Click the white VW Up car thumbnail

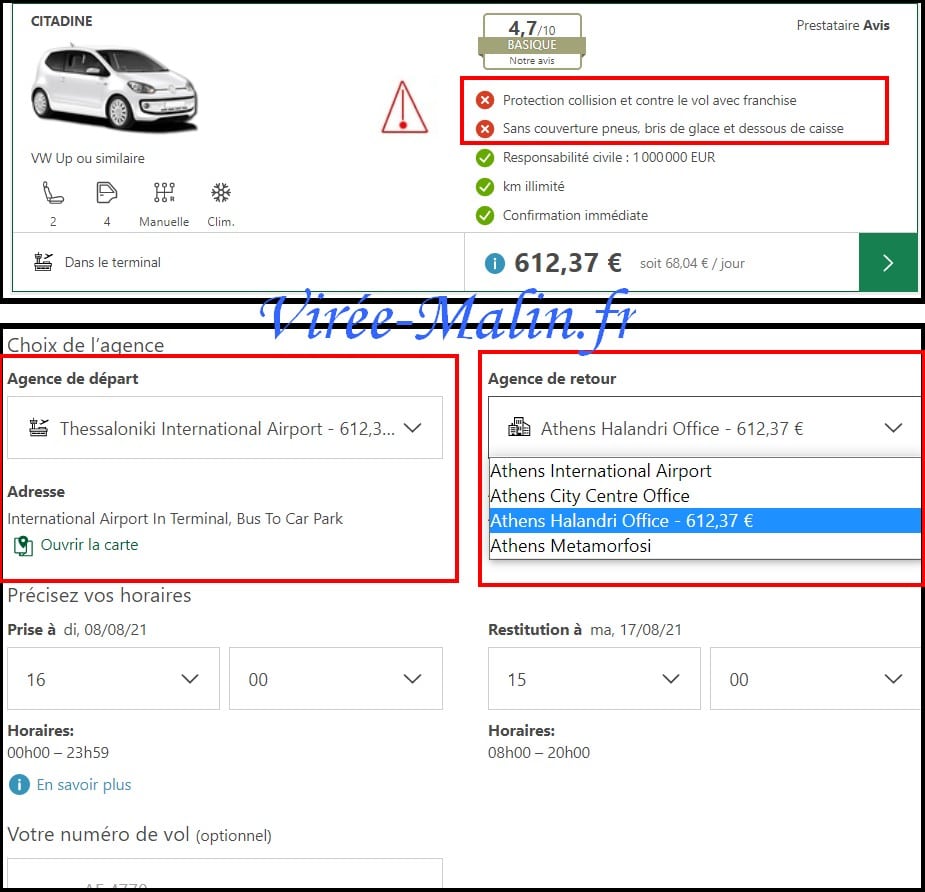[x=113, y=88]
